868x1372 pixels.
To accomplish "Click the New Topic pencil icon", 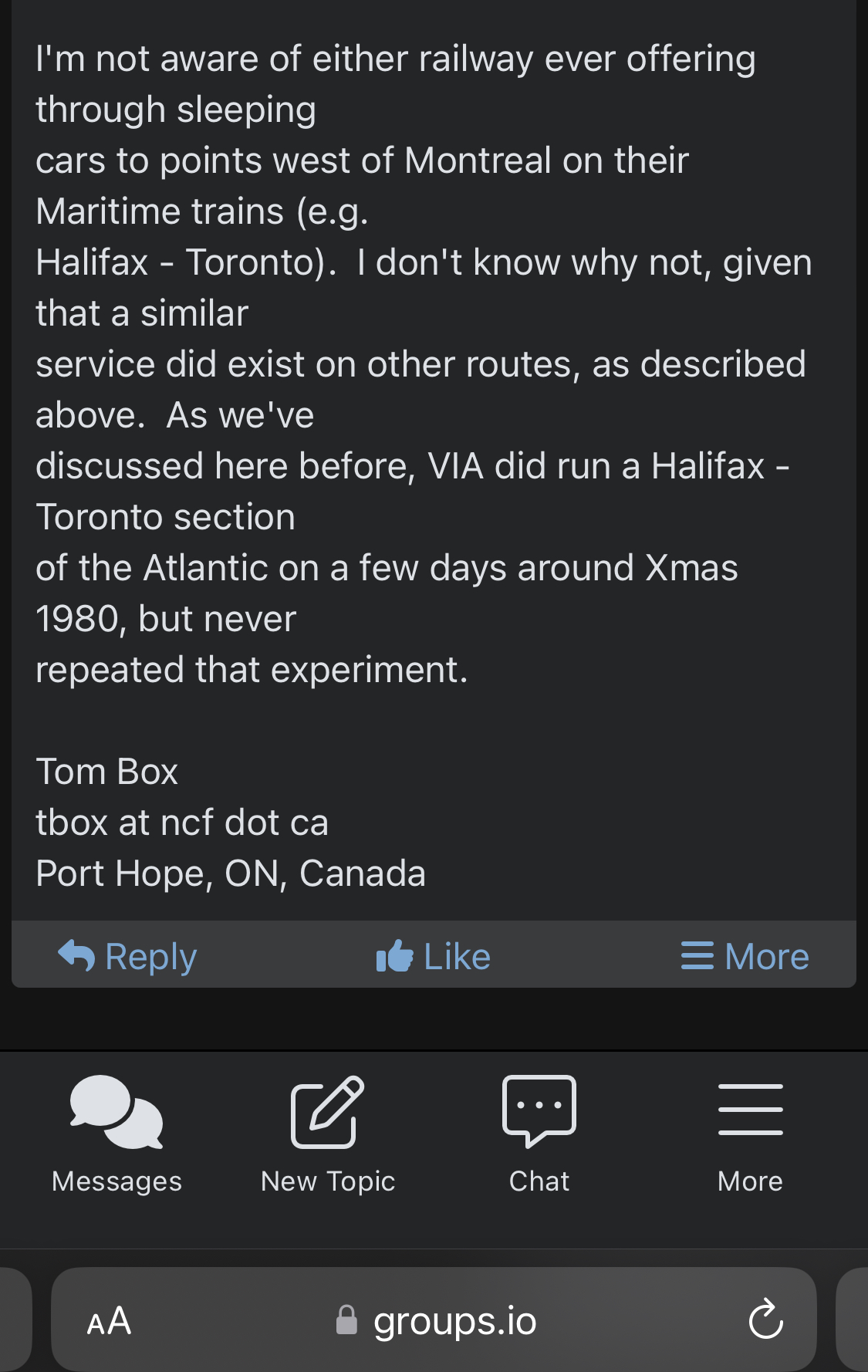I will click(x=327, y=1111).
